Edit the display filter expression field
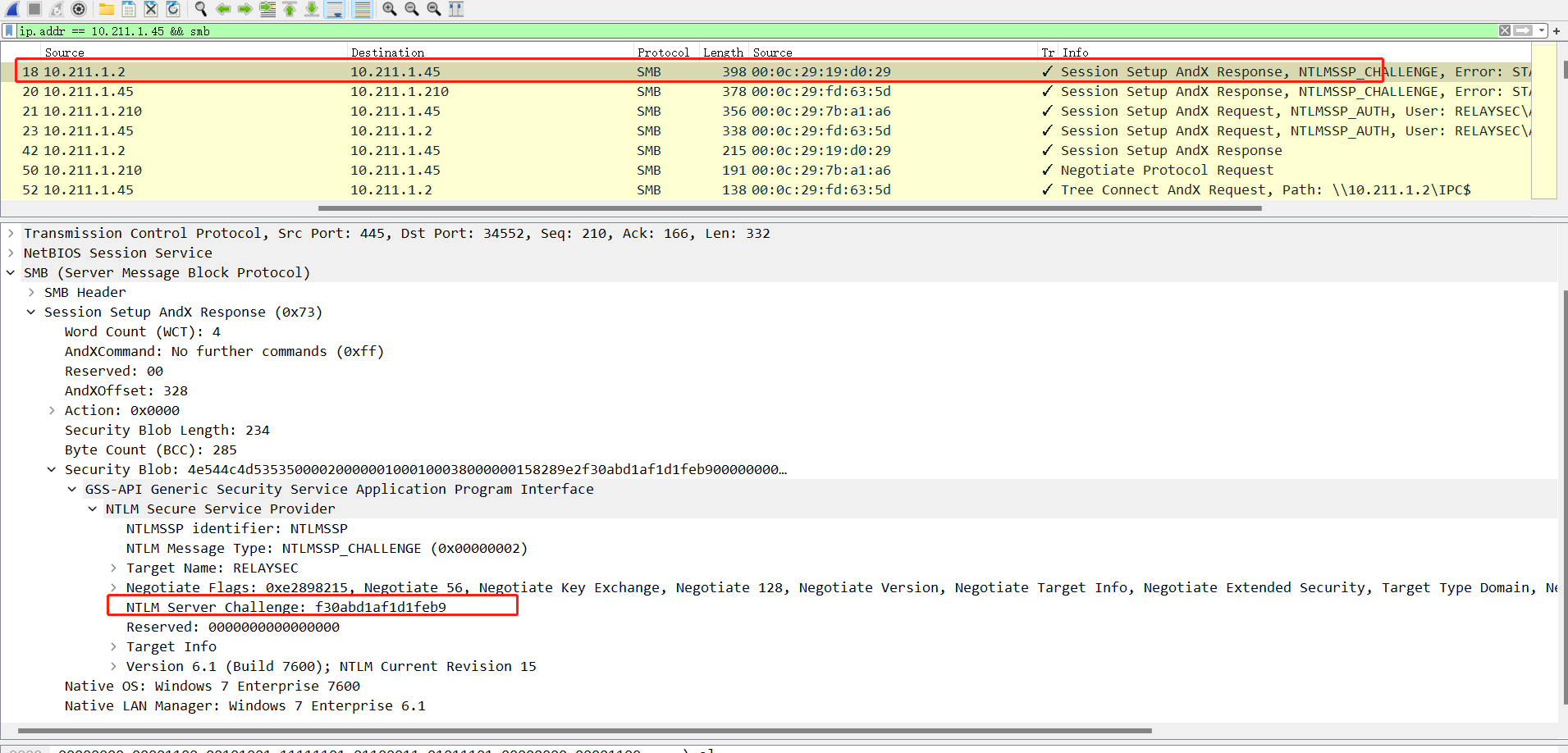The image size is (1568, 753). 755,31
